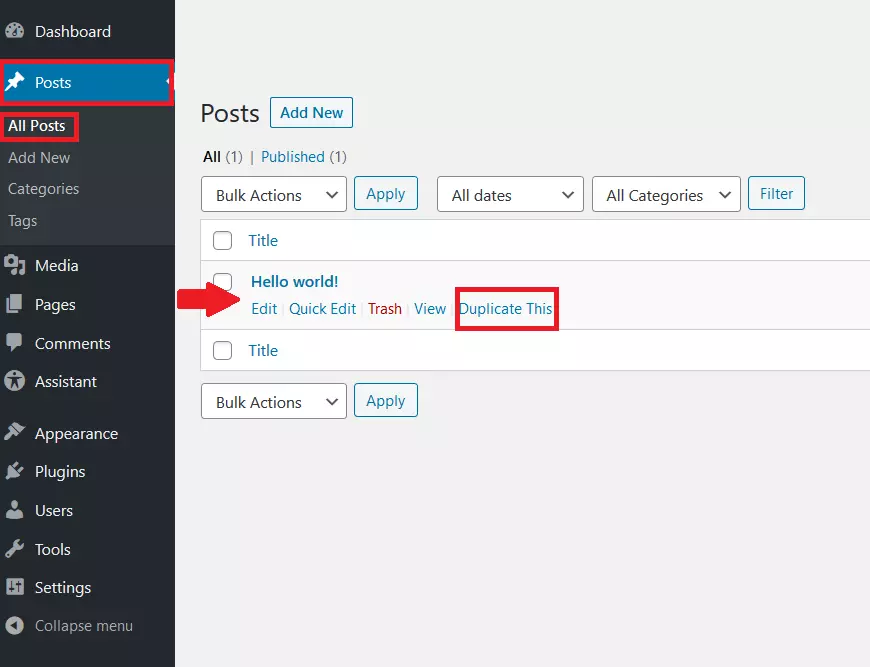Go to Categories submenu item
Image resolution: width=870 pixels, height=667 pixels.
(43, 189)
